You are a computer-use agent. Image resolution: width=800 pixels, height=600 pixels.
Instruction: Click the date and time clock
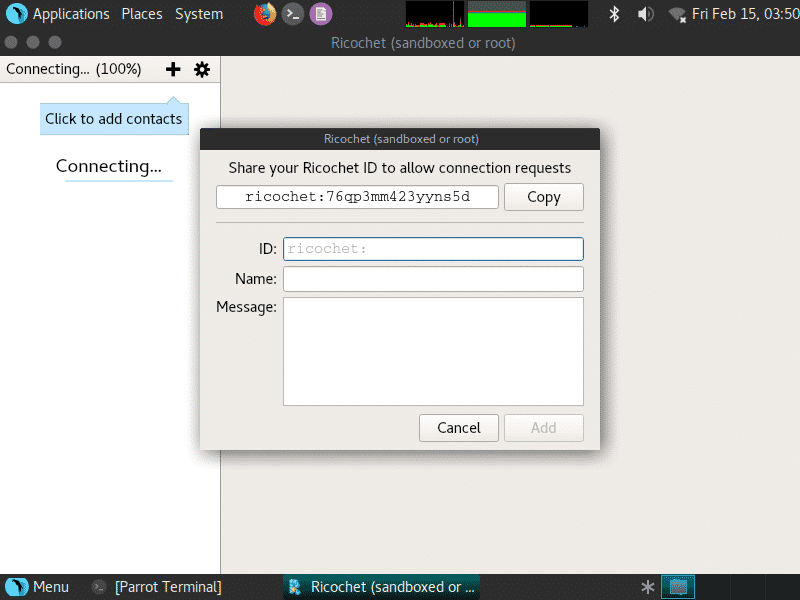coord(745,14)
